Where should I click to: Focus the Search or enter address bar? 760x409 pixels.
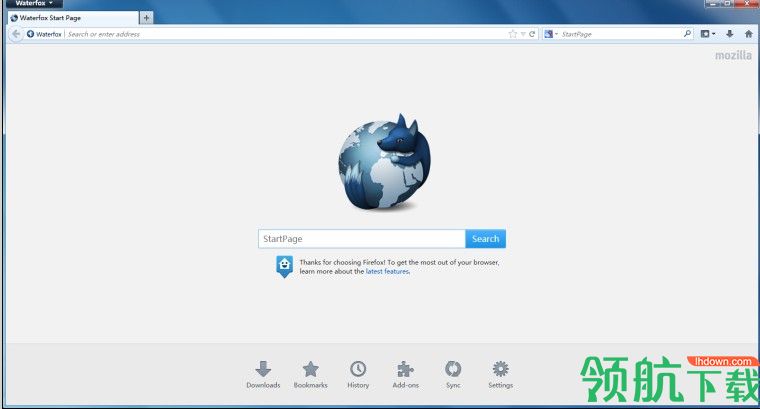[x=286, y=34]
